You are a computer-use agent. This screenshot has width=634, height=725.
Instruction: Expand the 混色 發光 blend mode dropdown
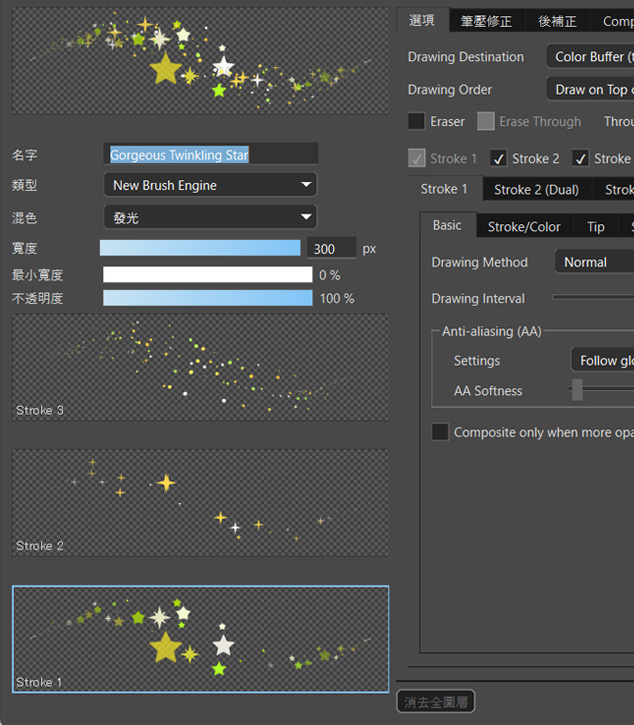tap(210, 217)
